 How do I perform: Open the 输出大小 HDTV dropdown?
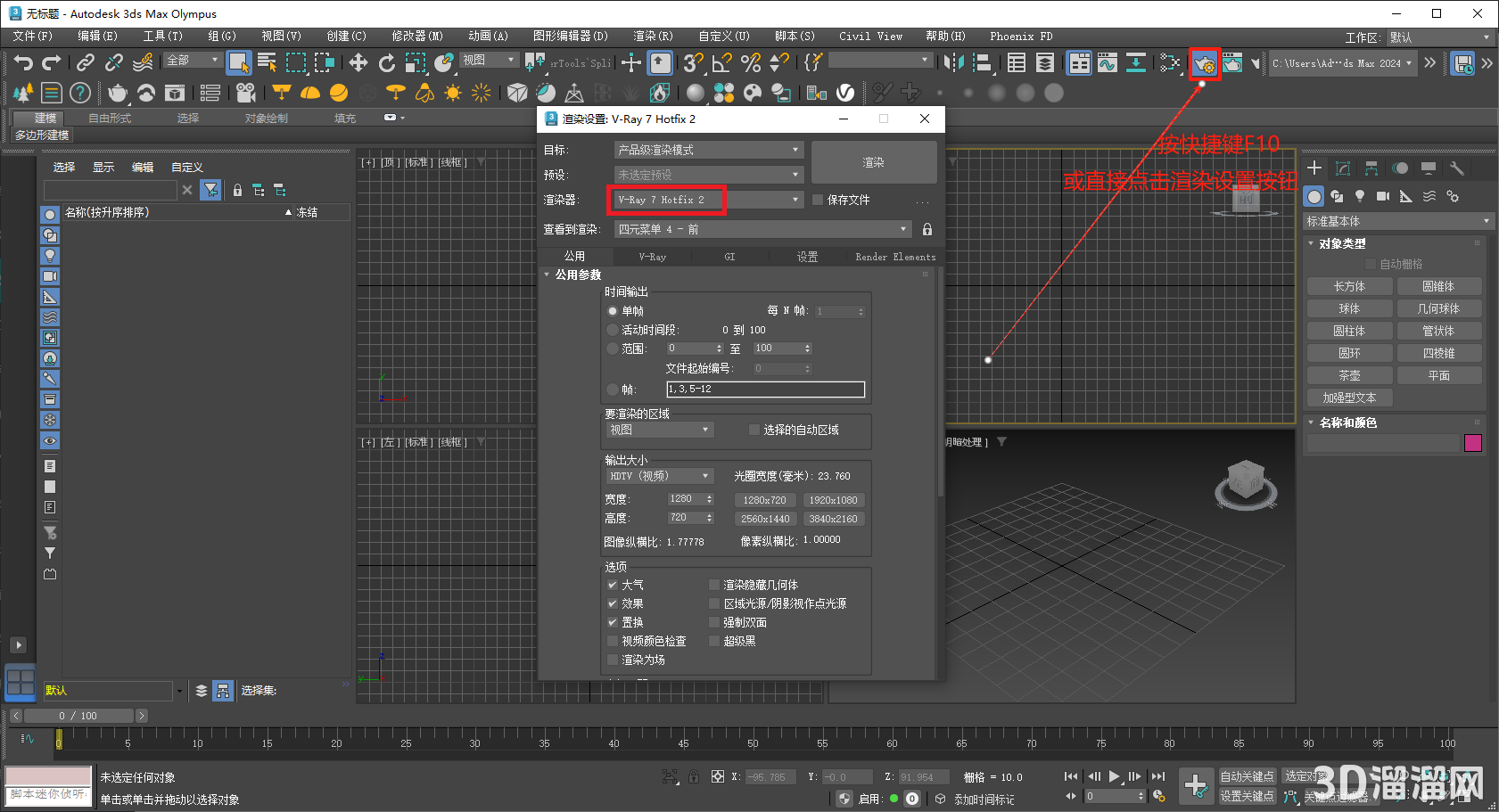coord(658,475)
